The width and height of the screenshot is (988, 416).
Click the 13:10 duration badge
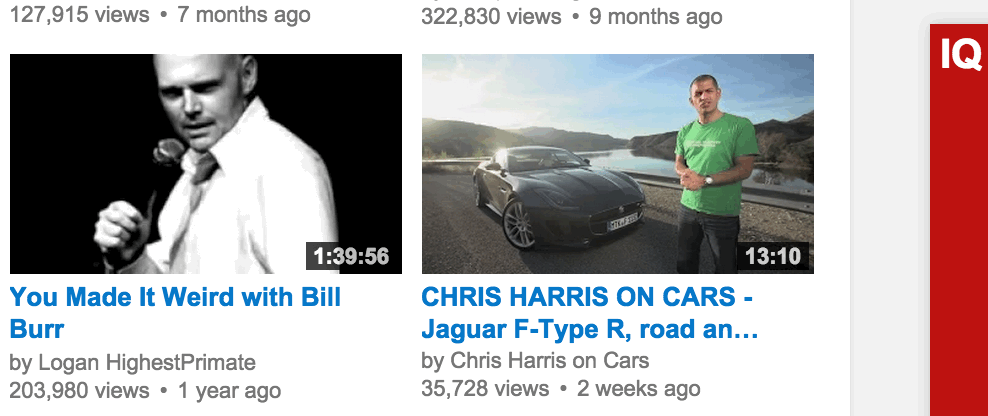(x=773, y=256)
